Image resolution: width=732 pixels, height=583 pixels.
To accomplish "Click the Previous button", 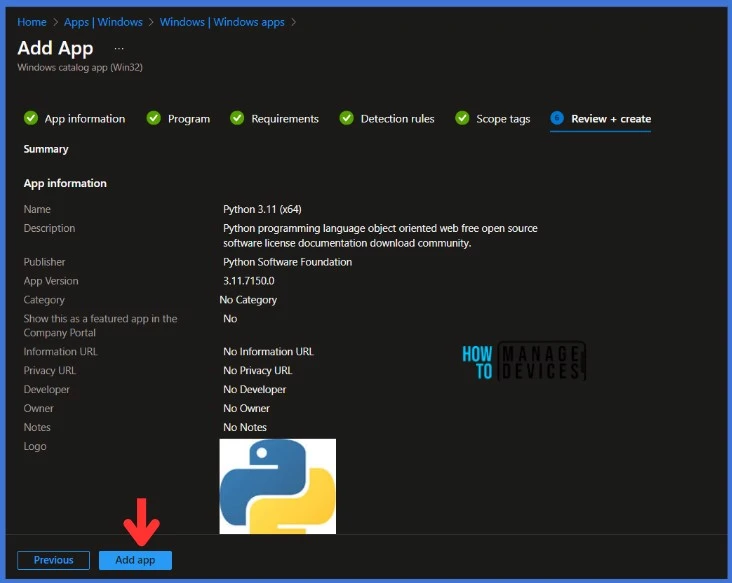I will coord(53,560).
